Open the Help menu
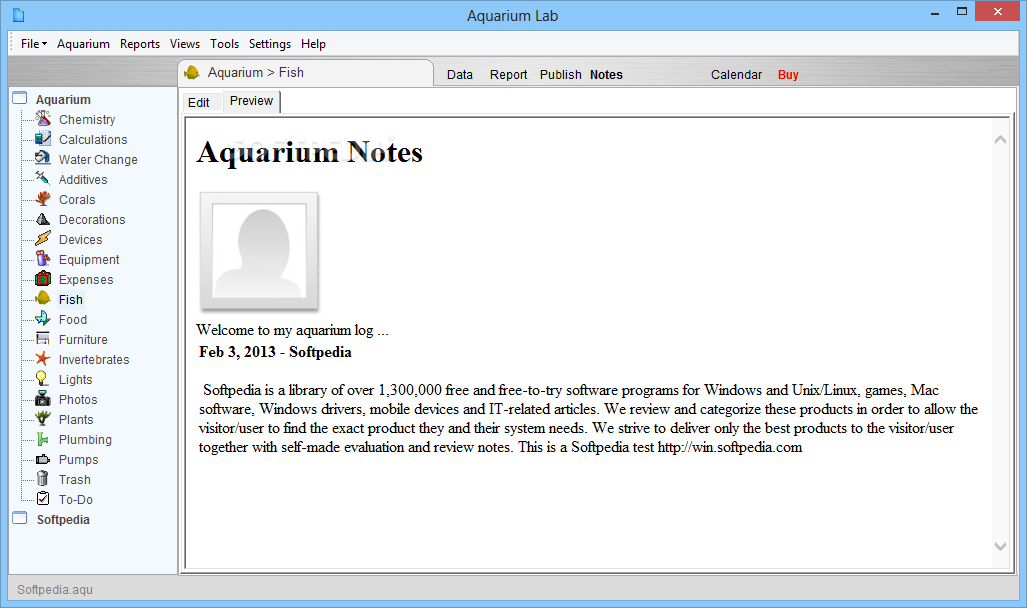The image size is (1027, 608). 313,44
